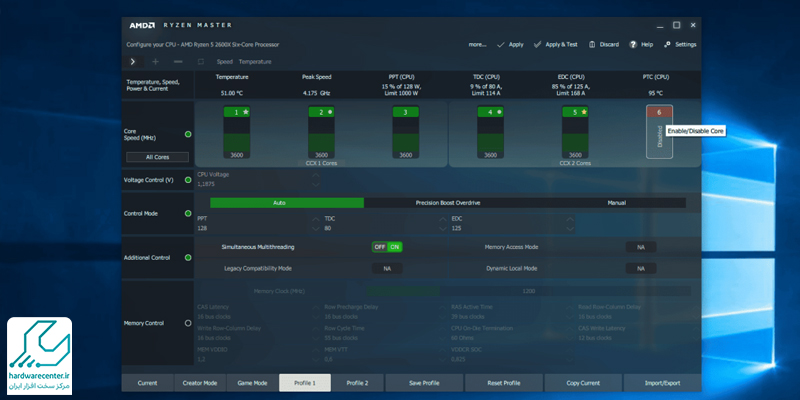Decrease the TDC value with down arrow

click(x=443, y=228)
